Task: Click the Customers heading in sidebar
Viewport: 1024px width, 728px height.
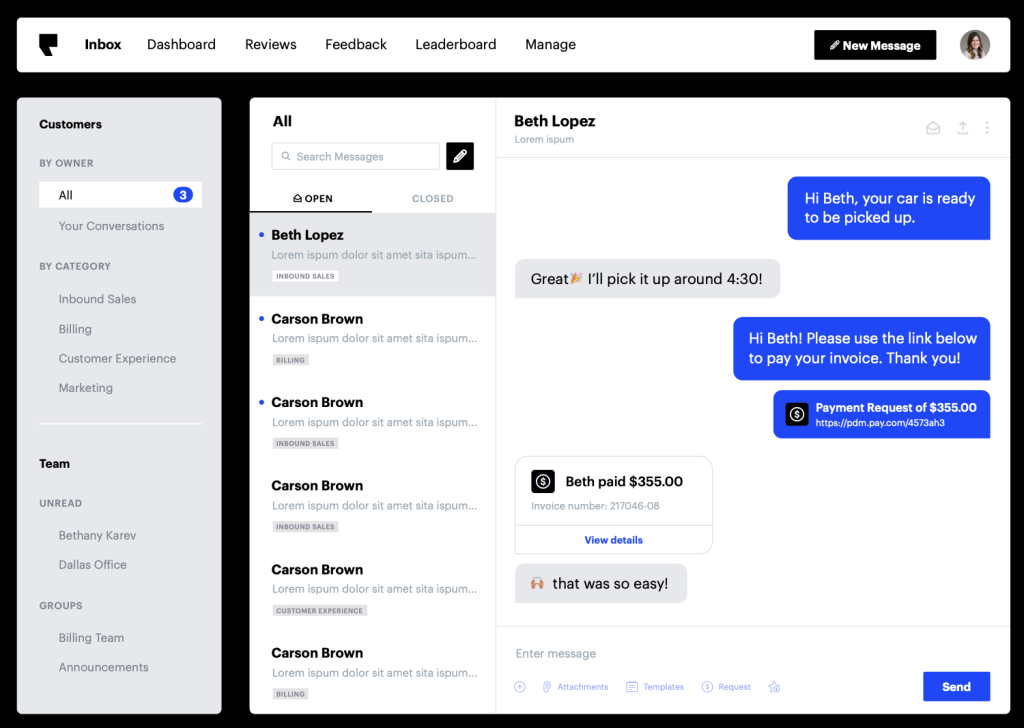Action: [71, 124]
